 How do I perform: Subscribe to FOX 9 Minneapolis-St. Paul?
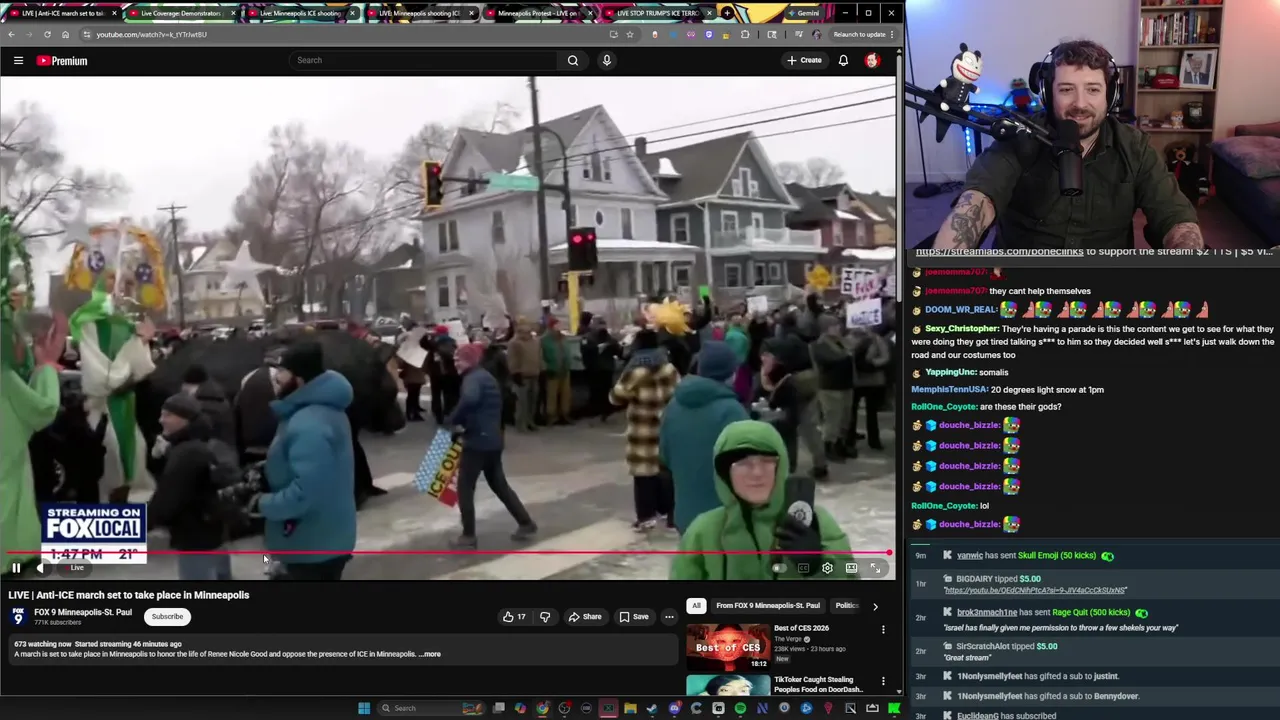tap(167, 617)
